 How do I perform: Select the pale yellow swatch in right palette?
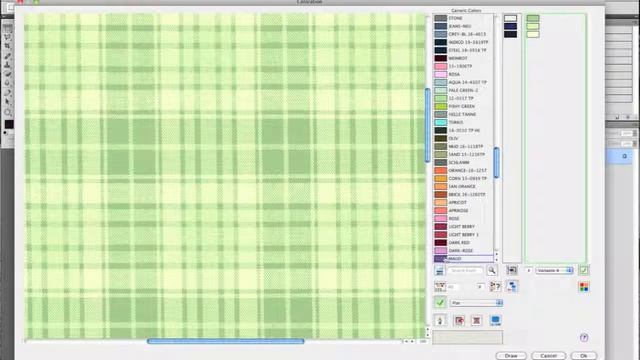tap(533, 35)
